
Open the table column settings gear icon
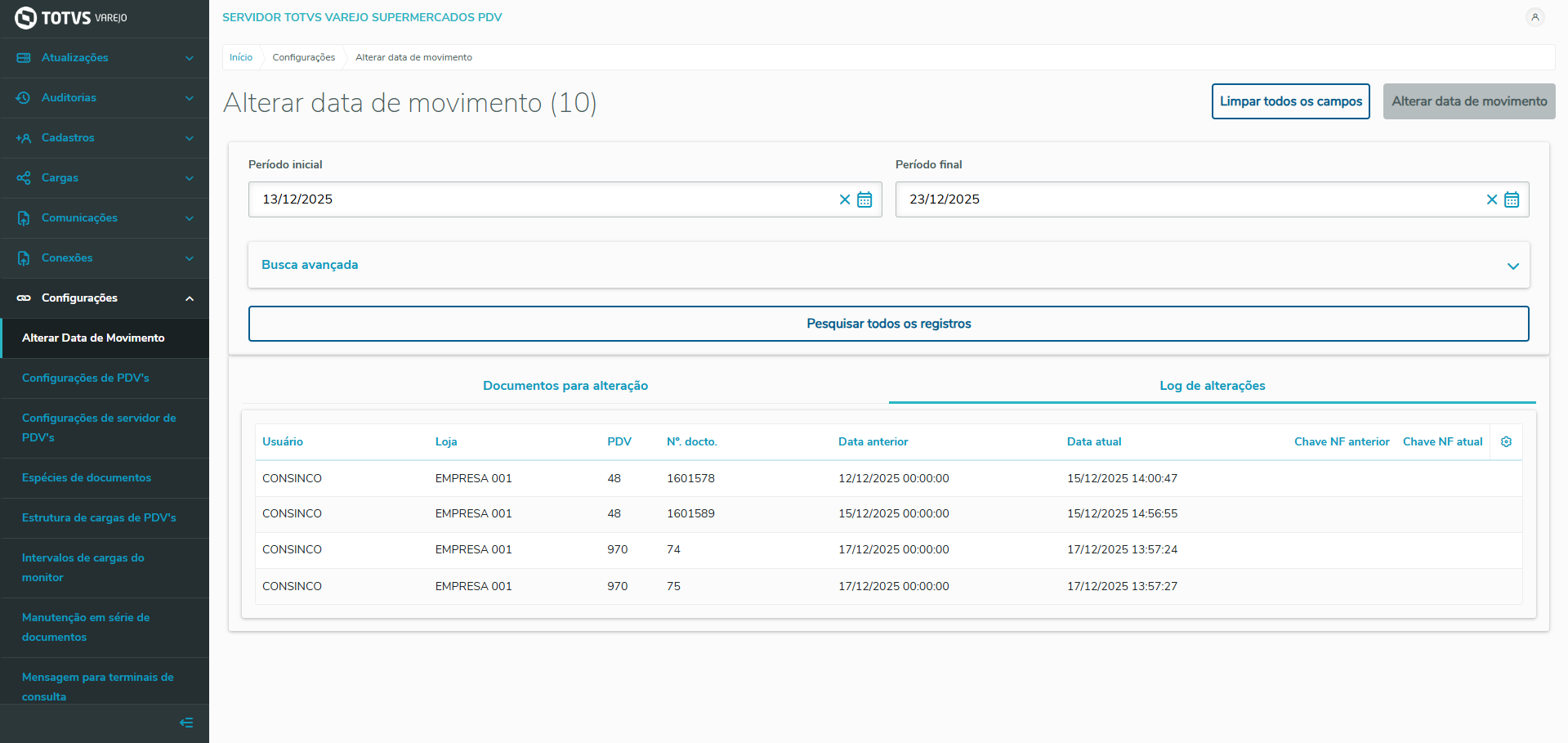pyautogui.click(x=1506, y=441)
